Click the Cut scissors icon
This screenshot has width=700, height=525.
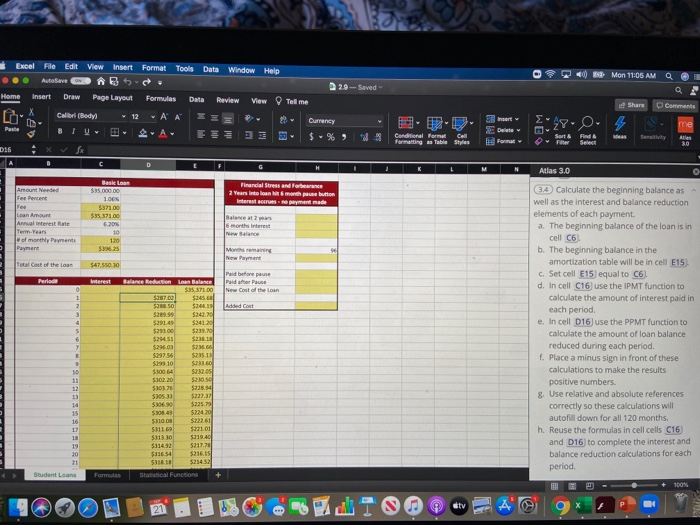tap(31, 112)
